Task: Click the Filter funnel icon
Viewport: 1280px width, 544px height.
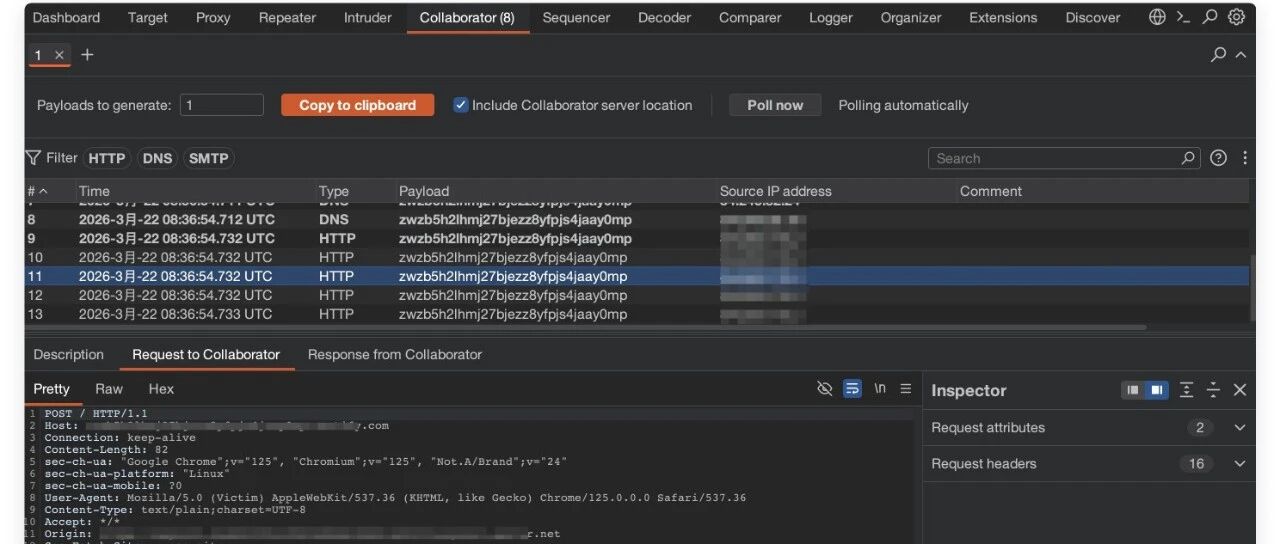Action: (34, 158)
